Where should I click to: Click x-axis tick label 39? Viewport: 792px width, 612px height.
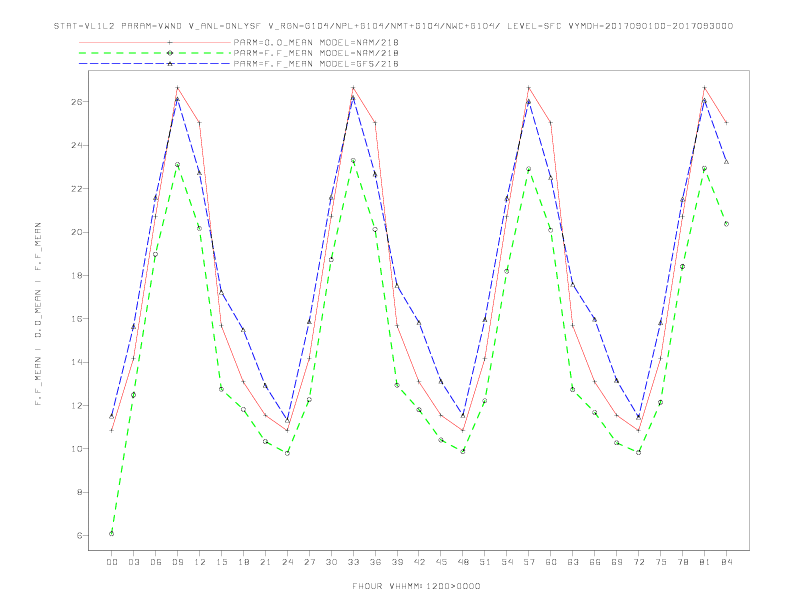(x=397, y=562)
